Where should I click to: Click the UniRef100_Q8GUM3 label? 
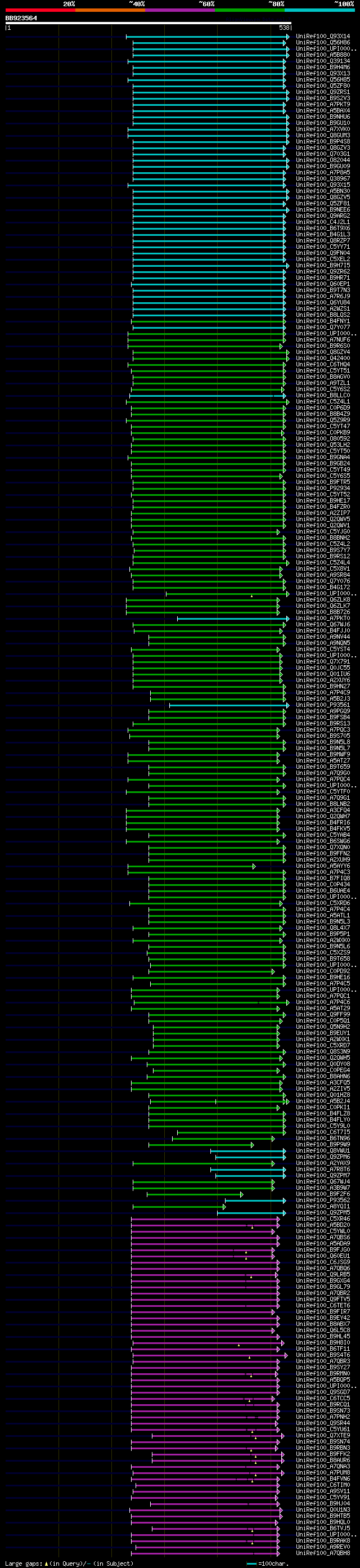pos(323,136)
